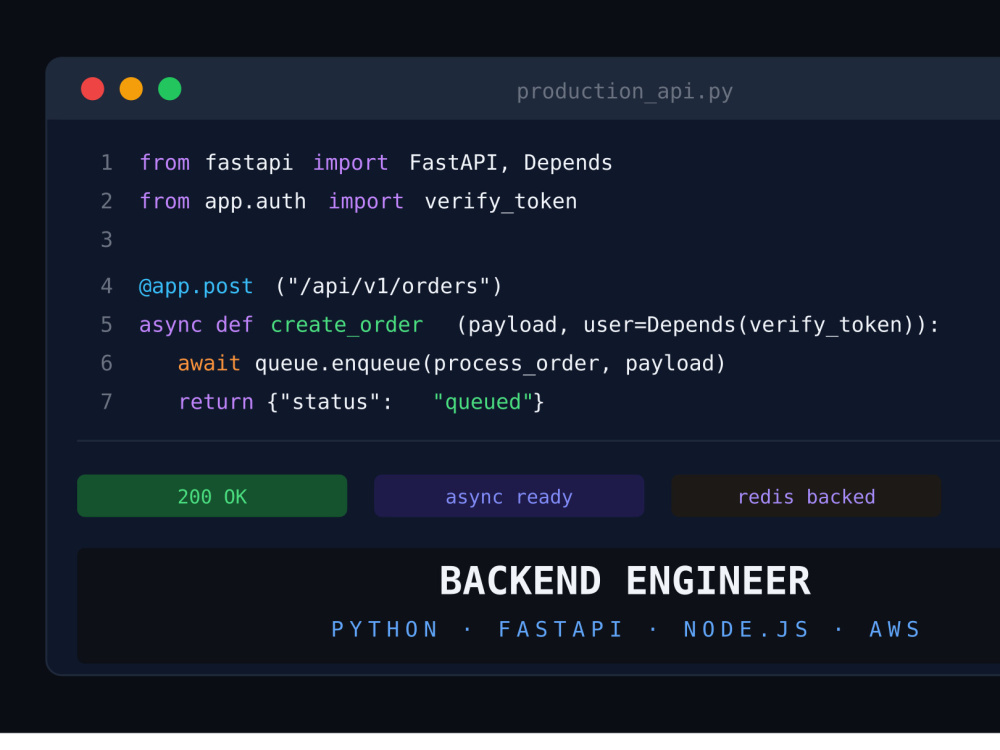Image resolution: width=1000 pixels, height=750 pixels.
Task: Click BACKEND ENGINEER heading
Action: click(x=624, y=581)
